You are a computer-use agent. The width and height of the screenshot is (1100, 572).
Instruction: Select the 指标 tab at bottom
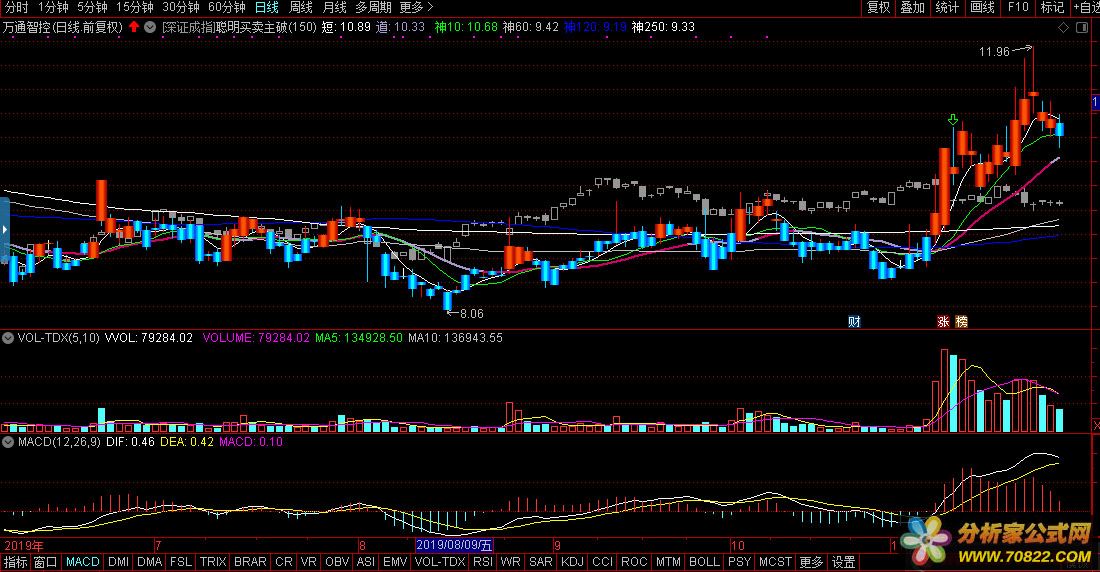(15, 562)
